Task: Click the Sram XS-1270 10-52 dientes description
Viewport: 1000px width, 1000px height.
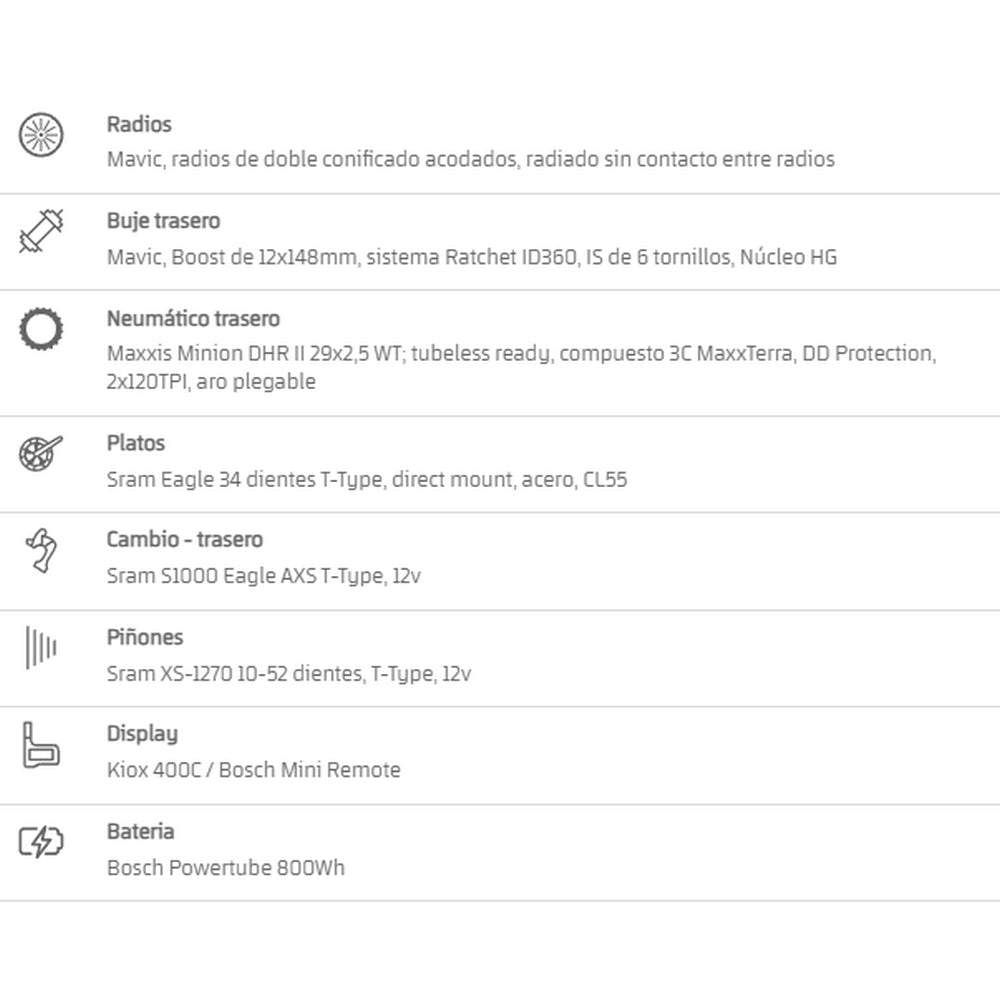Action: [x=289, y=673]
